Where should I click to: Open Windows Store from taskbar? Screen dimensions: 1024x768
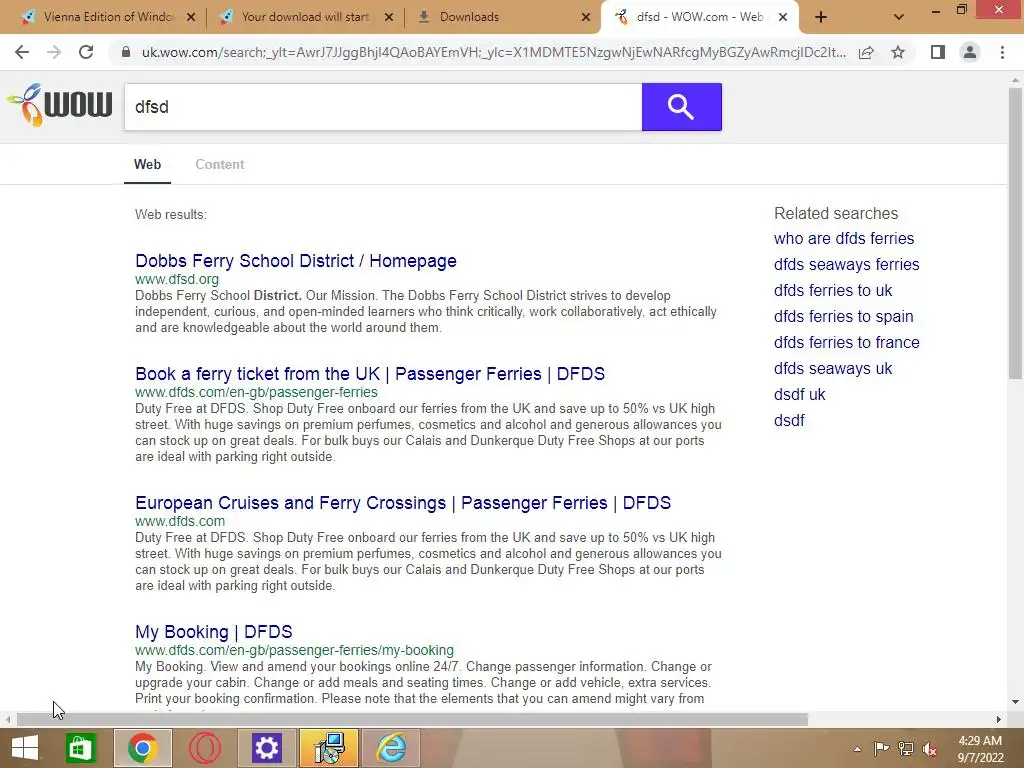click(x=80, y=748)
